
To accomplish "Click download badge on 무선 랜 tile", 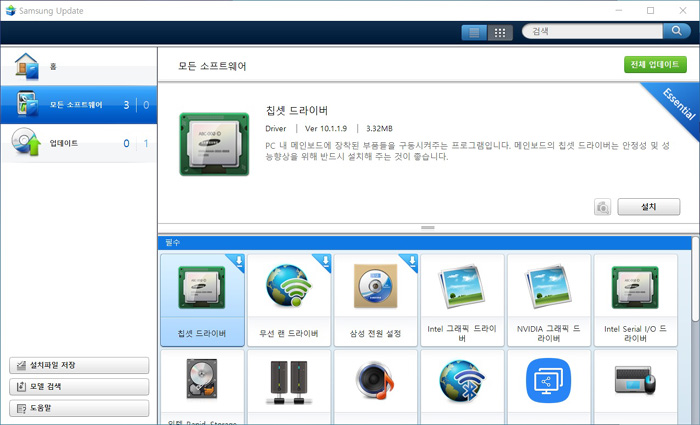I will pyautogui.click(x=325, y=261).
